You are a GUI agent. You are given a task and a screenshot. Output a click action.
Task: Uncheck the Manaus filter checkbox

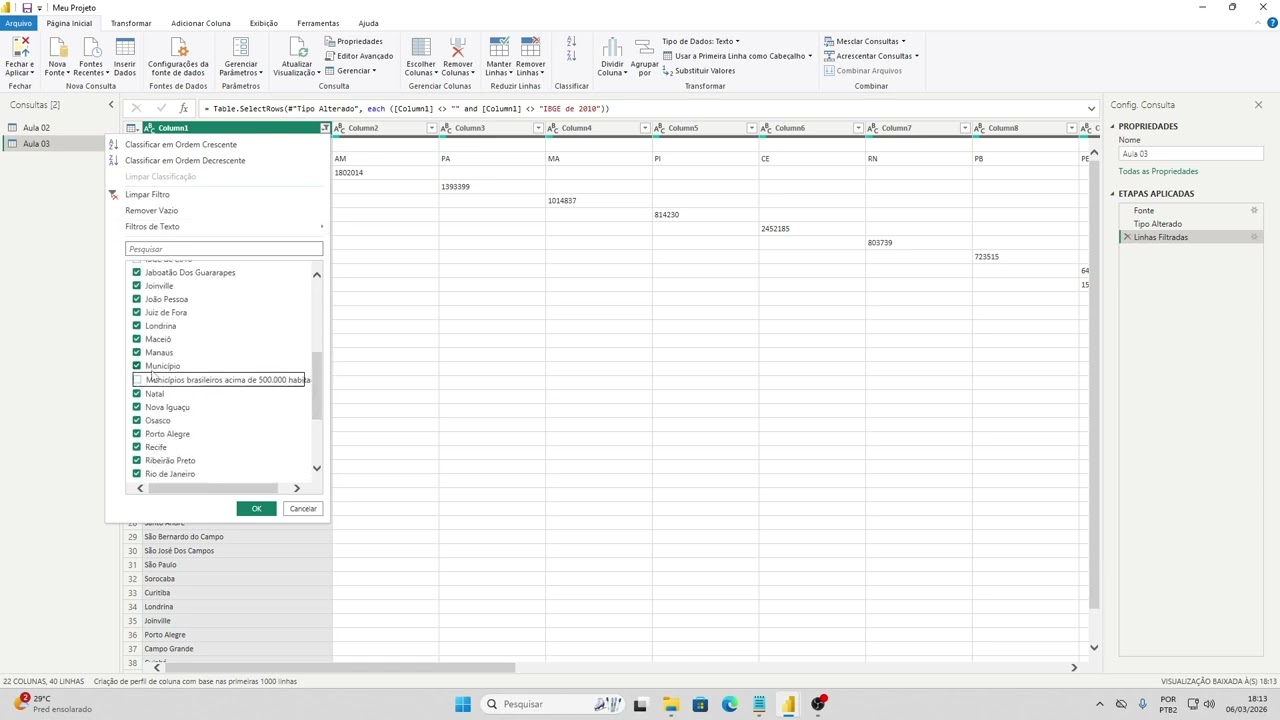(137, 352)
